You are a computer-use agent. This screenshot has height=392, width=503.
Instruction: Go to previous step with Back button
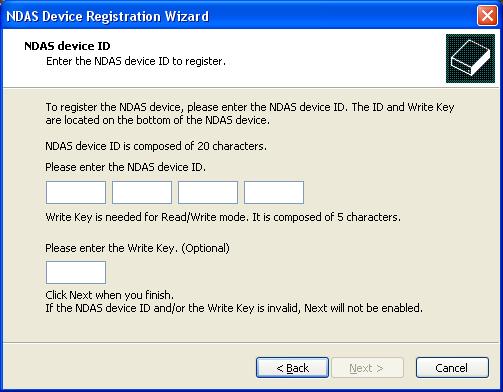tap(293, 368)
